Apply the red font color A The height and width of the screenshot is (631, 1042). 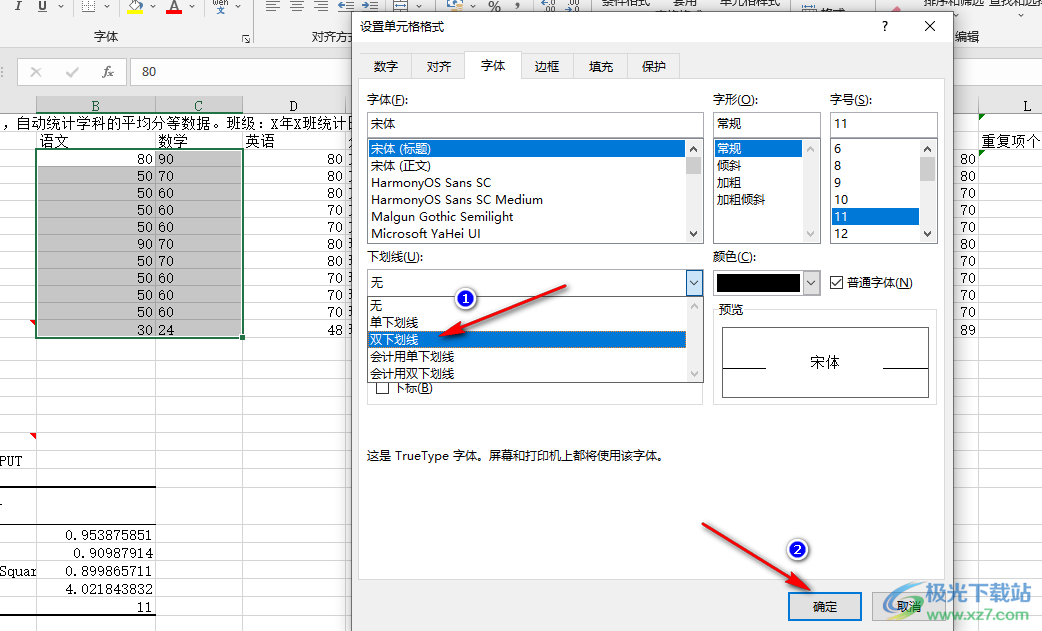click(x=174, y=6)
